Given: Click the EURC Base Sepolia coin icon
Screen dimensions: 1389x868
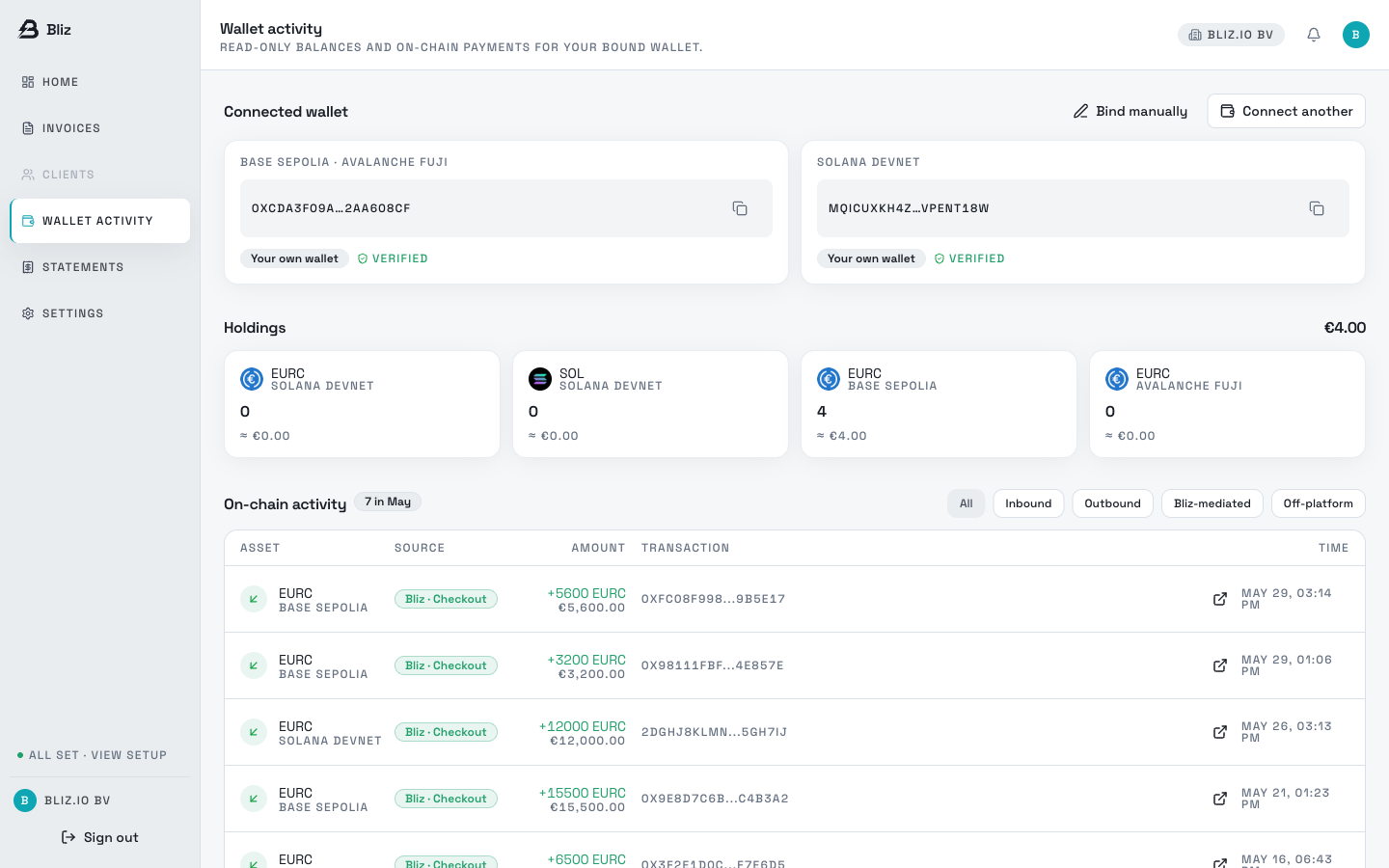Looking at the screenshot, I should tap(829, 379).
